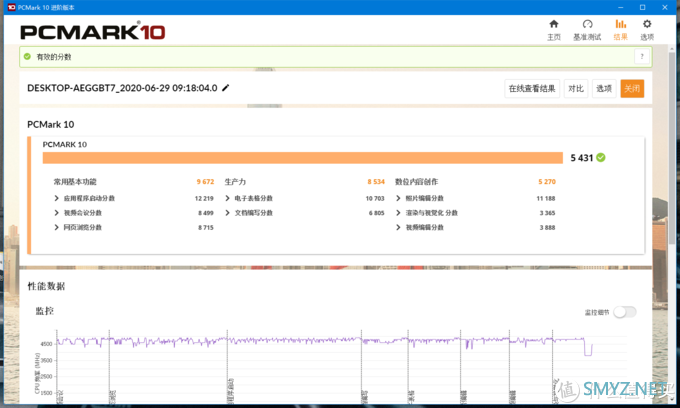Image resolution: width=680 pixels, height=408 pixels.
Task: Click the 生产力 heading
Action: tap(235, 182)
